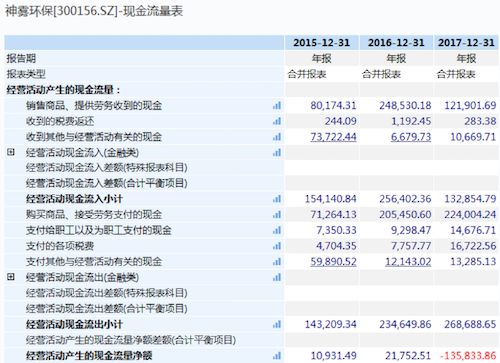Click the value 224,004.24
Image resolution: width=500 pixels, height=363 pixels.
(470, 215)
